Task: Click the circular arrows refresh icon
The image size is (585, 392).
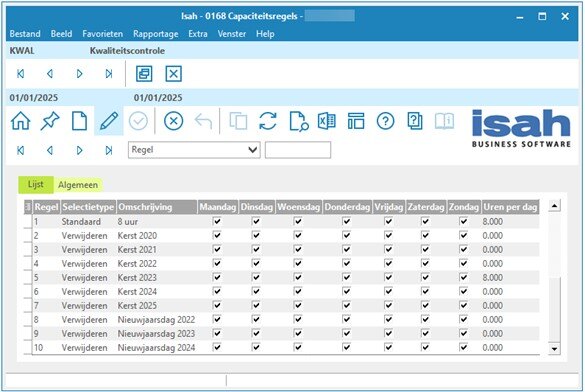Action: coord(268,121)
